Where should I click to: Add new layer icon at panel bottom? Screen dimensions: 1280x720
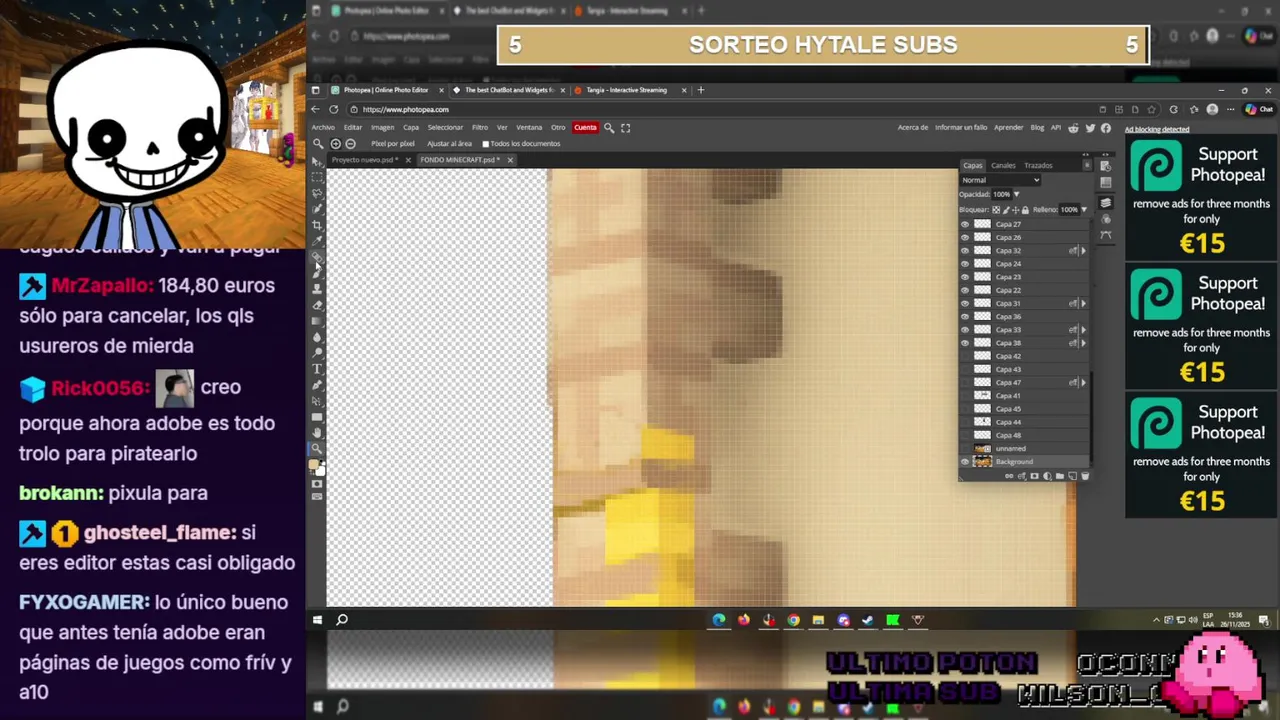1072,476
